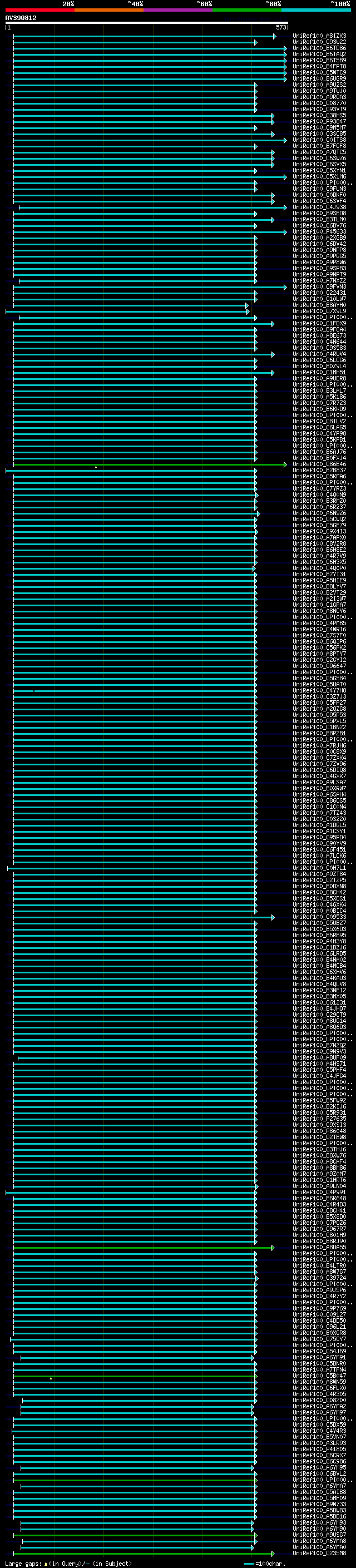Screen dimensions: 356x1568
Task: Select the UniRef100_Q86E46 label
Action: click(319, 464)
